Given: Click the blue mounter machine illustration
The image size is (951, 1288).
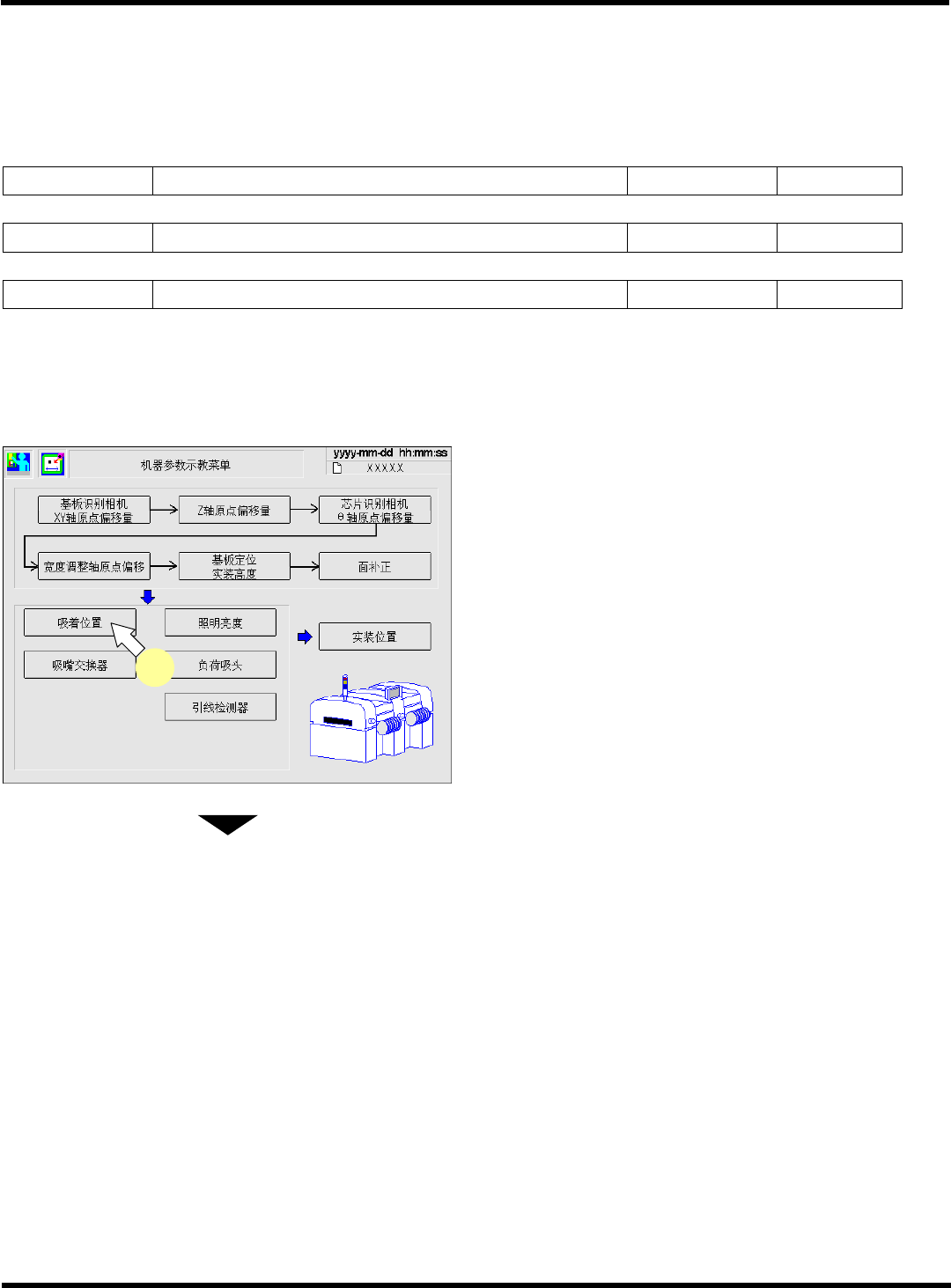Looking at the screenshot, I should click(x=372, y=718).
